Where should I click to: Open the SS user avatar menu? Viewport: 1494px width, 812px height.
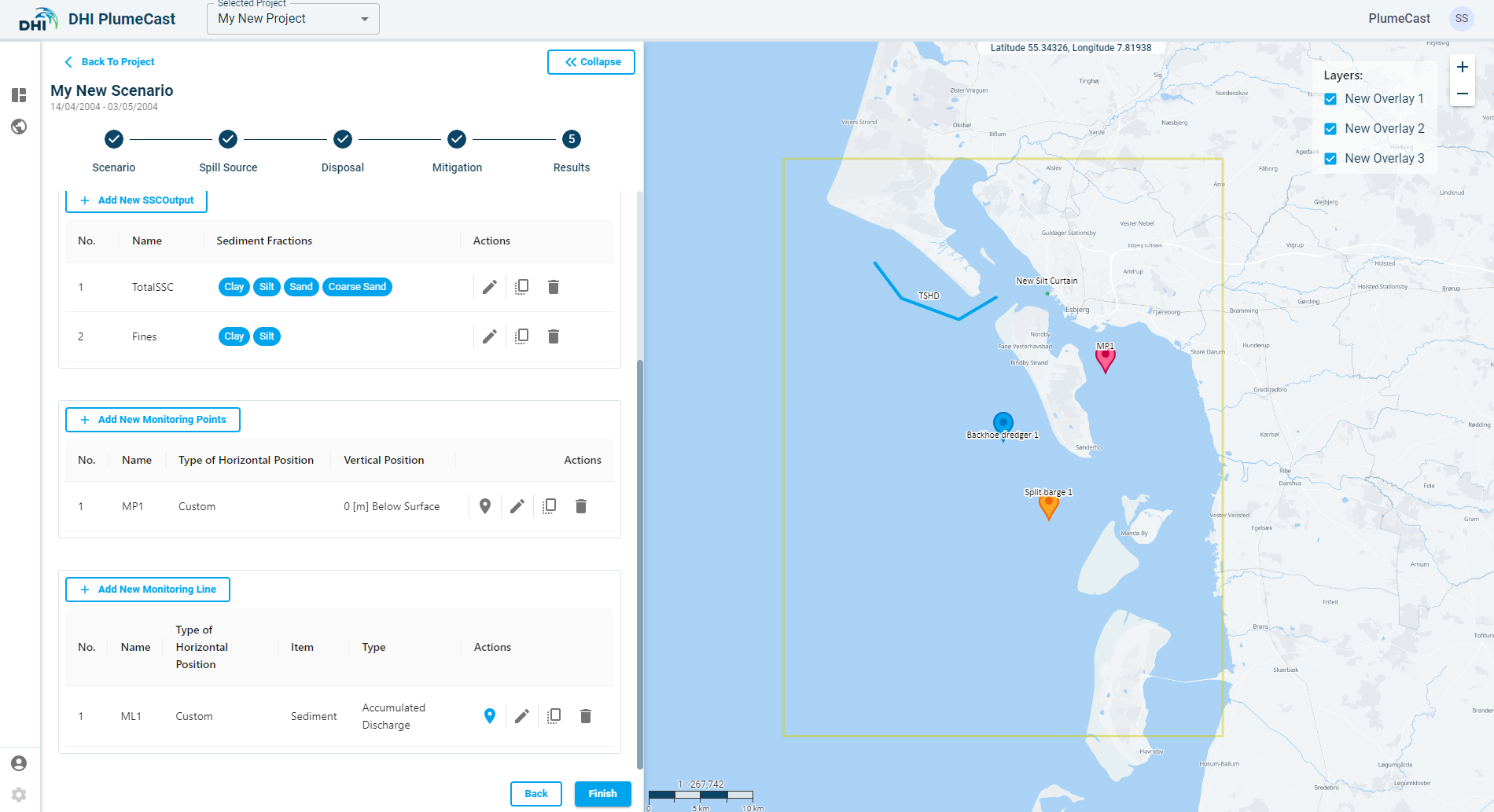[x=1461, y=19]
